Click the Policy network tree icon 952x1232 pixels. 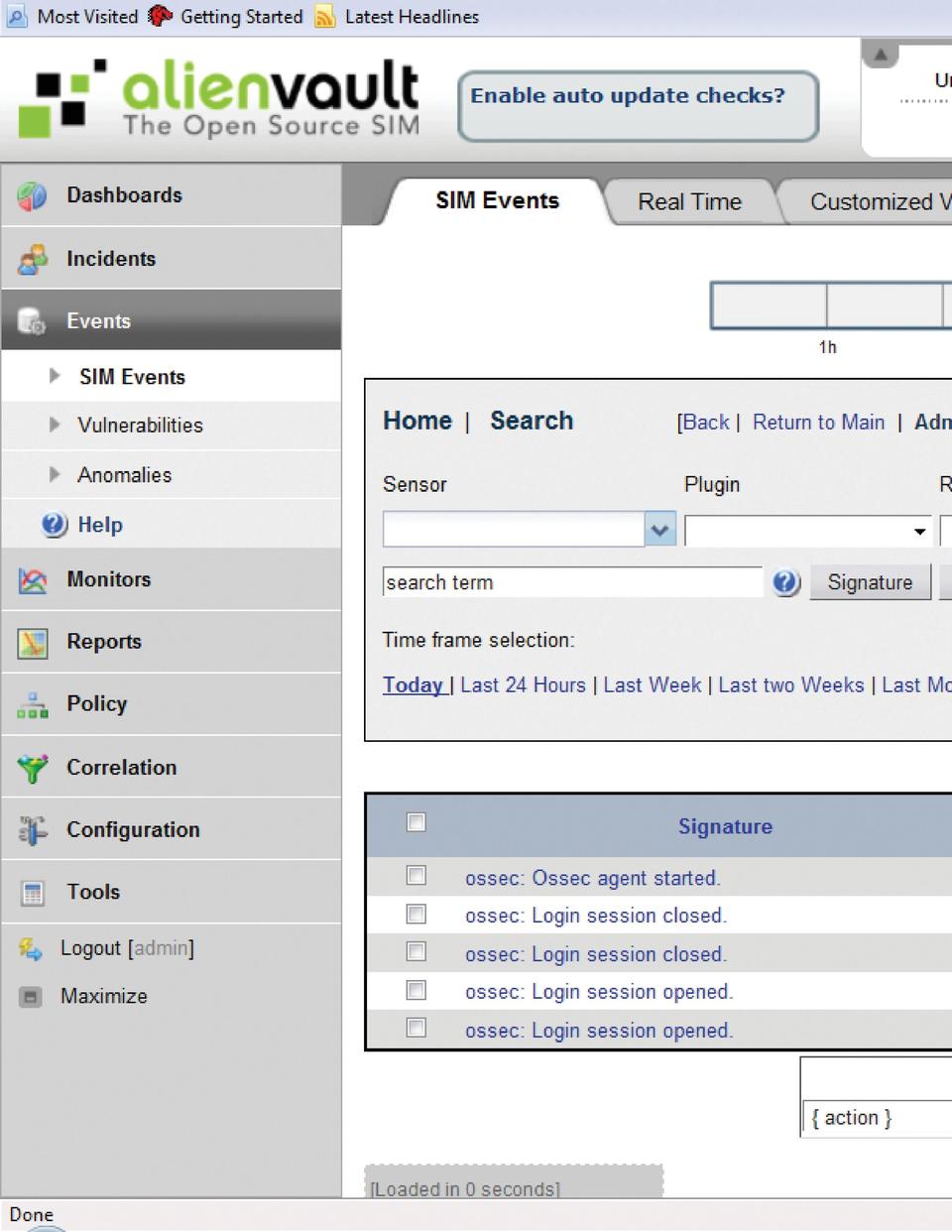32,705
